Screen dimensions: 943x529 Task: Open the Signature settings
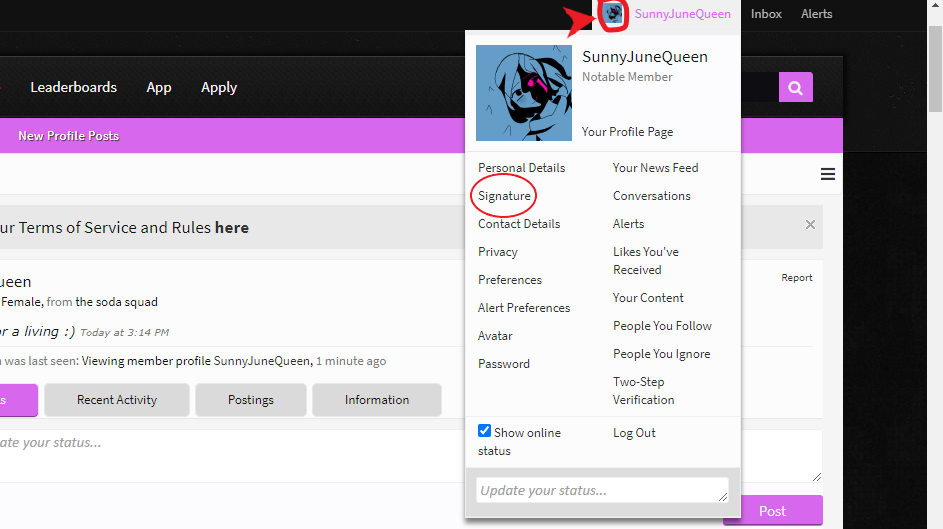(x=504, y=196)
